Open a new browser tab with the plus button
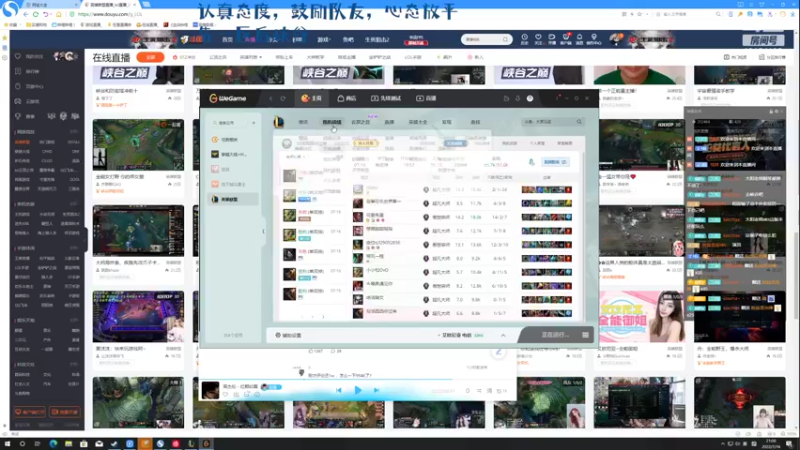 click(x=146, y=5)
